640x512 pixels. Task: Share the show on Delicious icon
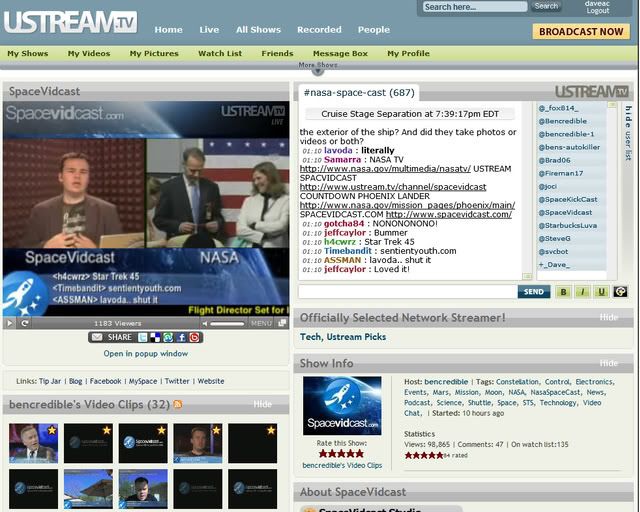click(155, 337)
